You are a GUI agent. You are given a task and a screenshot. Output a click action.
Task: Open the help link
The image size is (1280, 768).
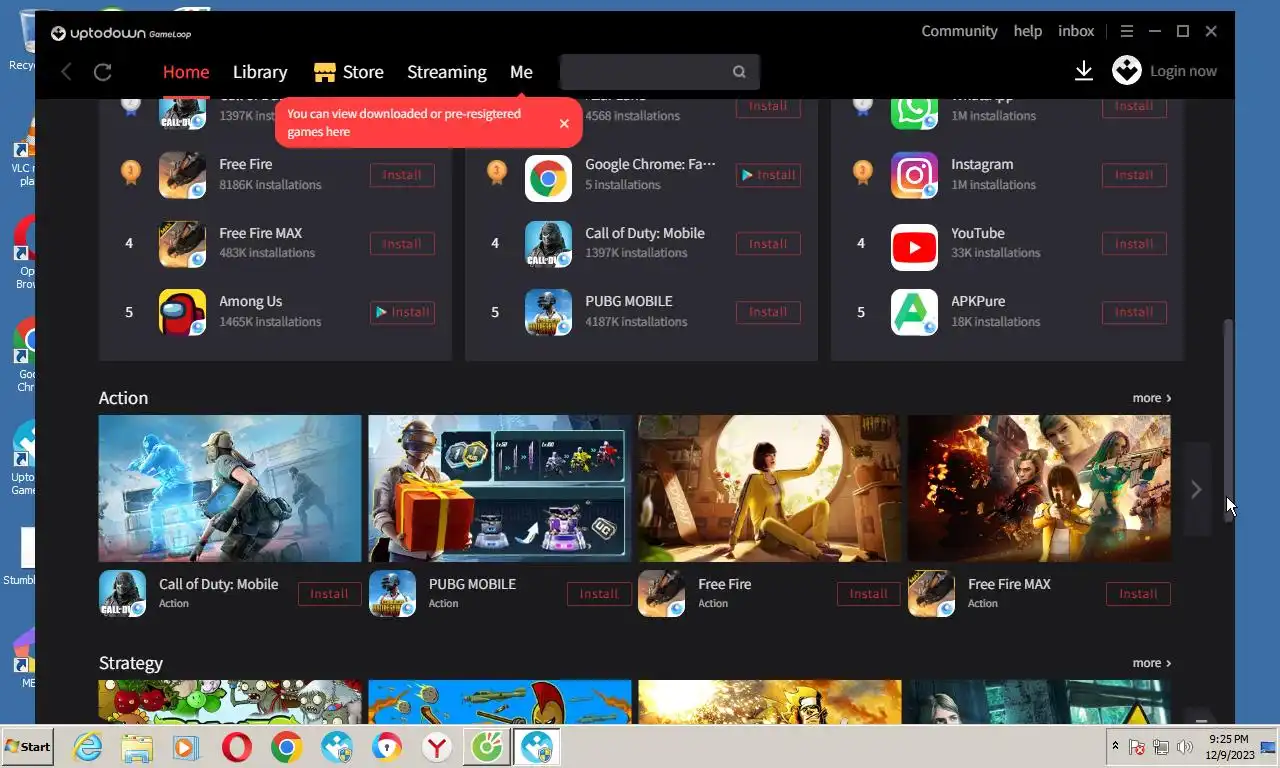(x=1028, y=31)
